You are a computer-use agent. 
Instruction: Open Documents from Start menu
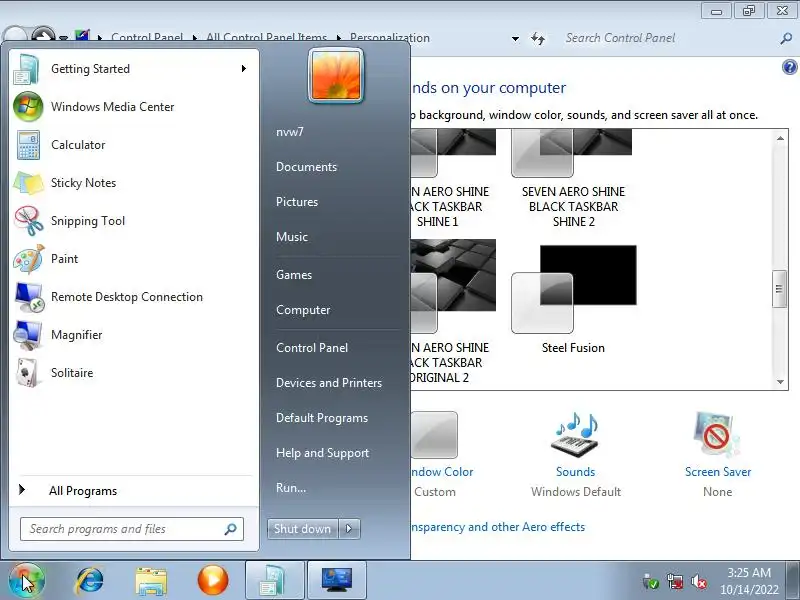click(306, 167)
